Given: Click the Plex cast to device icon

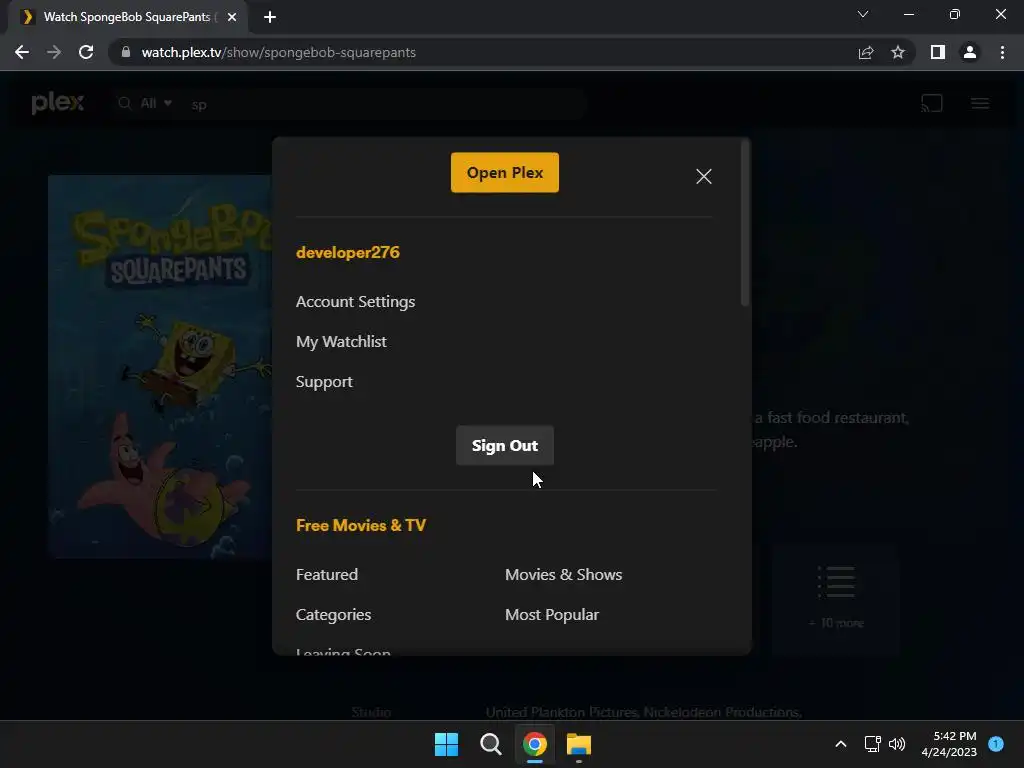Looking at the screenshot, I should [932, 103].
